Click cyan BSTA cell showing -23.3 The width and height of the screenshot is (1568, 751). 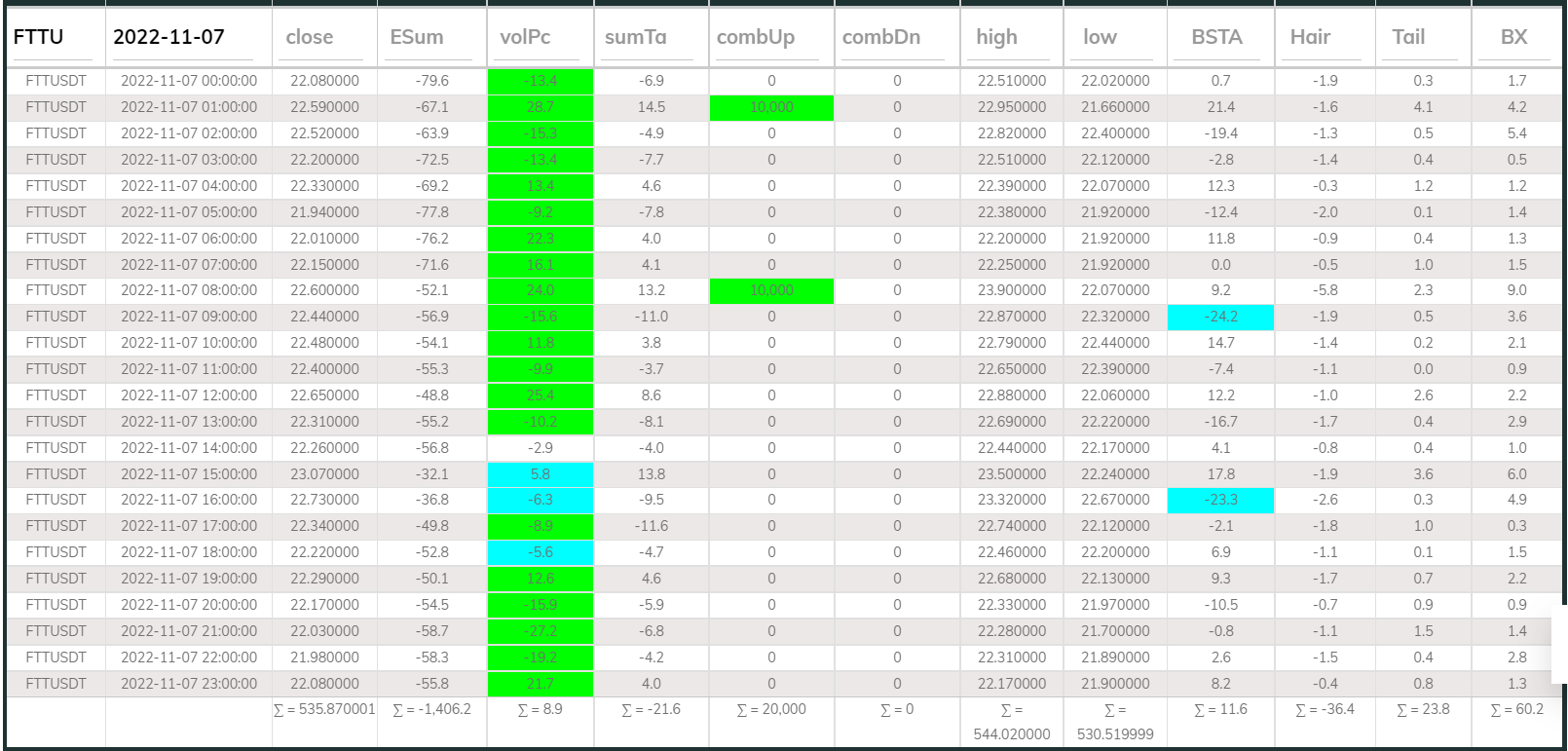coord(1220,500)
